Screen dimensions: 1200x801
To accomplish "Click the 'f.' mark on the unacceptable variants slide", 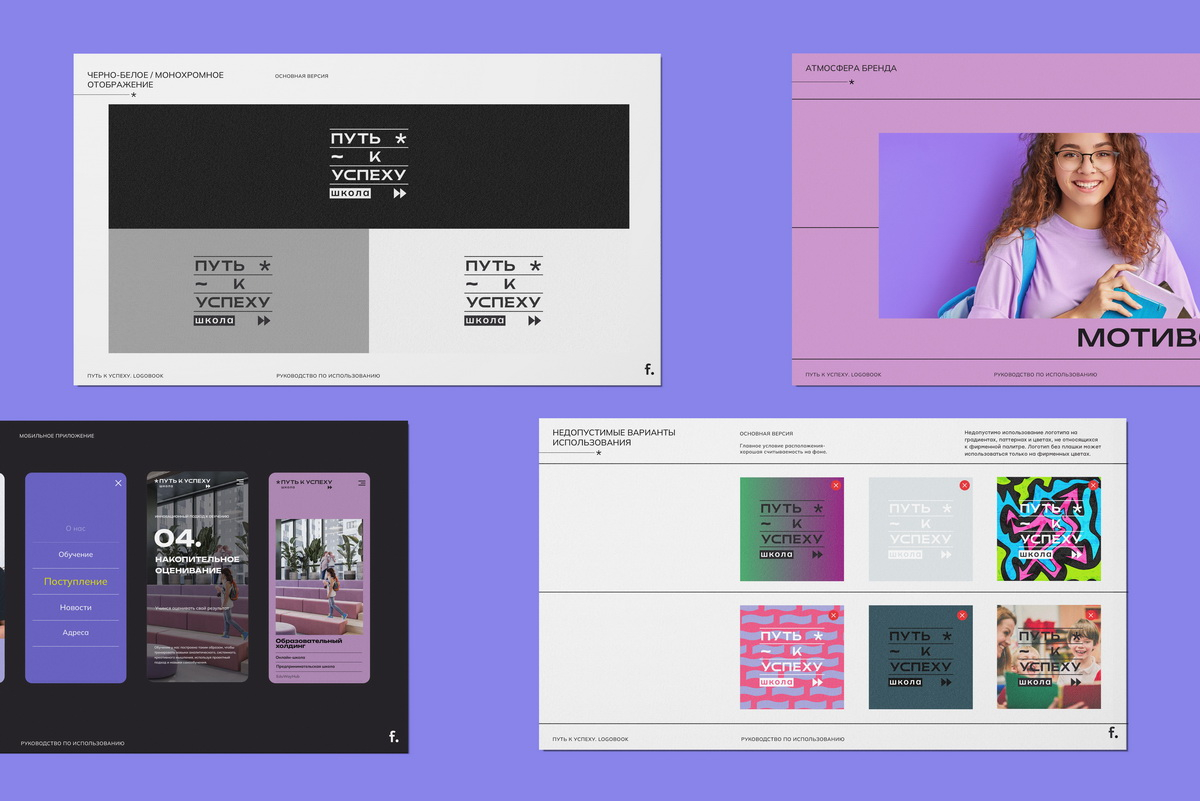I will click(x=1113, y=733).
